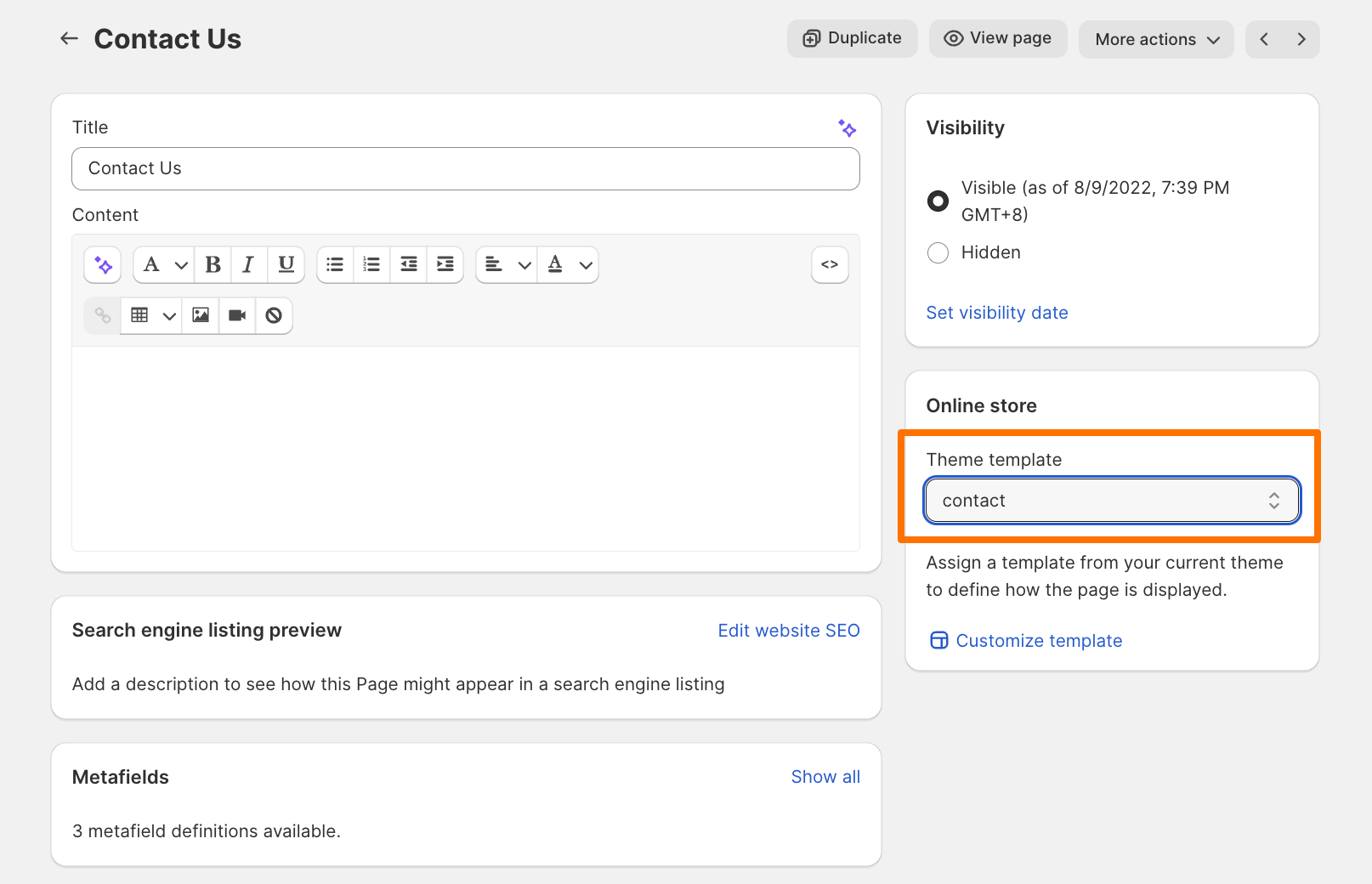This screenshot has width=1372, height=884.
Task: Show HTML source code view
Action: click(x=830, y=265)
